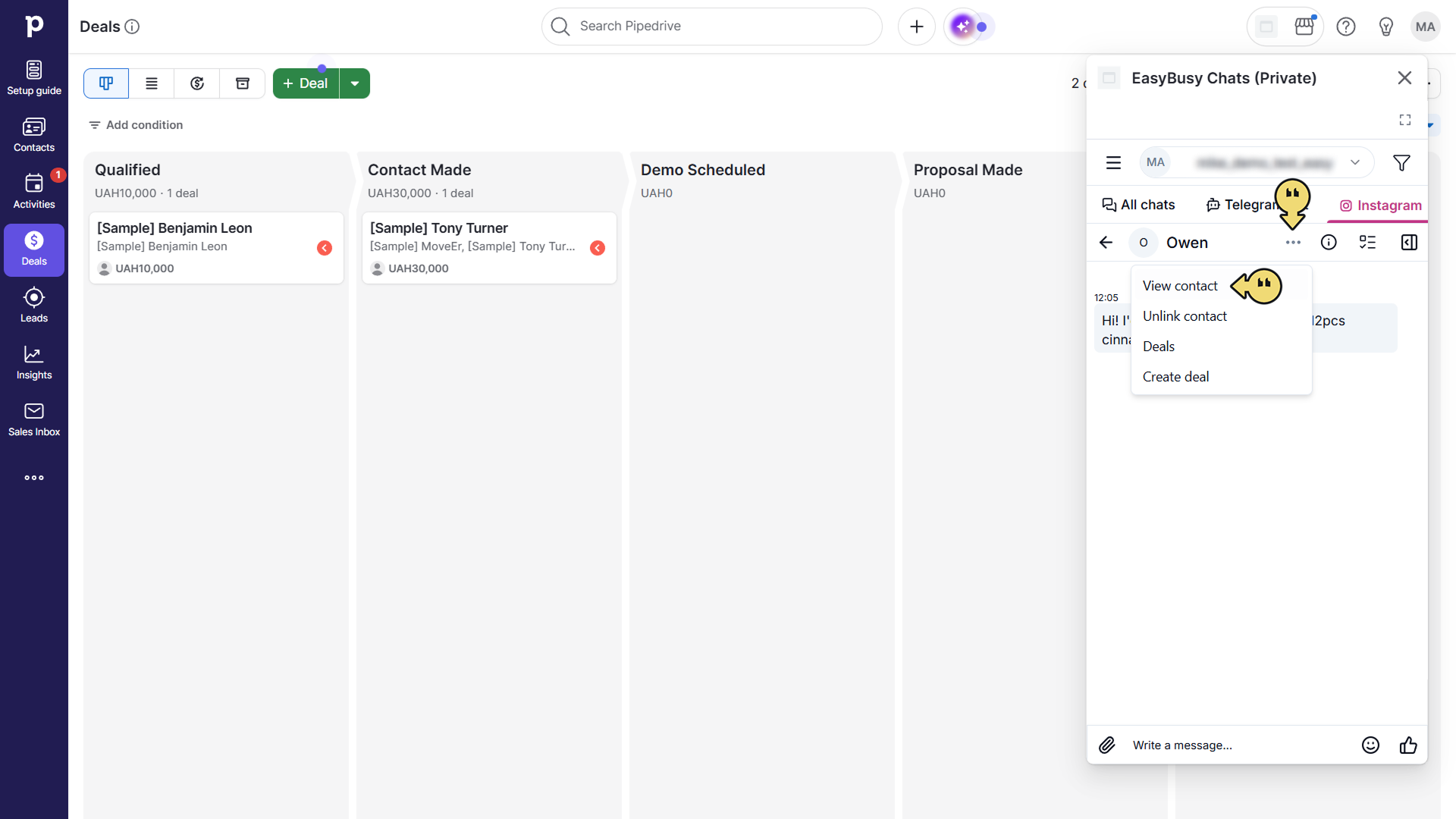Switch to forecast view
The width and height of the screenshot is (1456, 819).
tap(197, 83)
